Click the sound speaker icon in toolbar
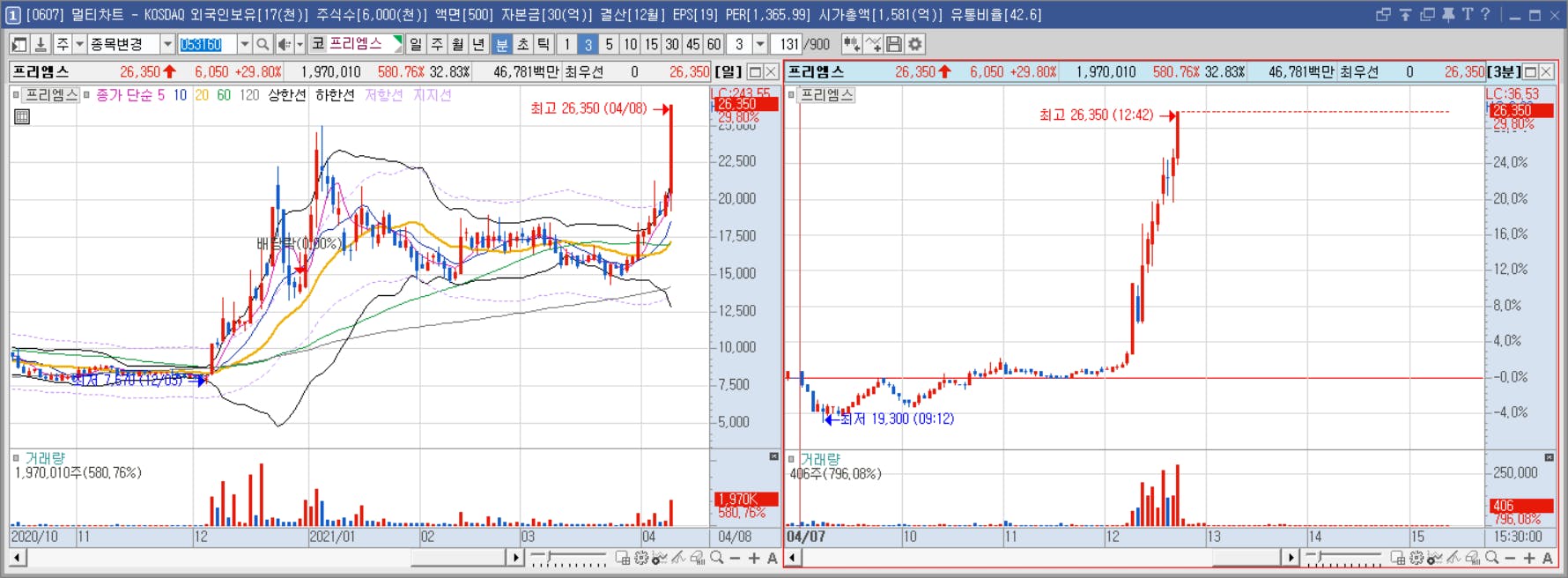 pos(285,44)
